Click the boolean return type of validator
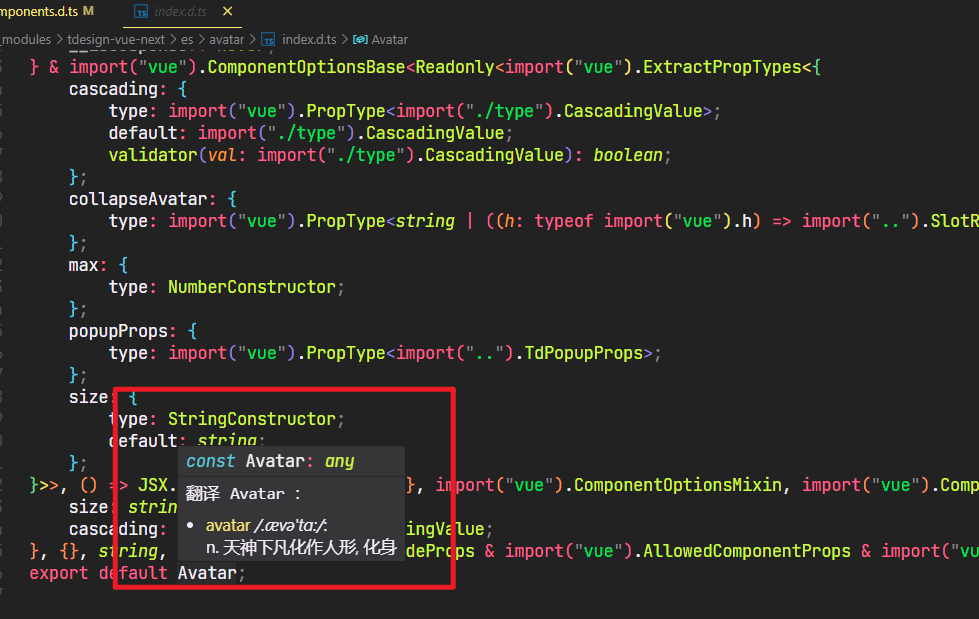979x619 pixels. click(x=629, y=154)
